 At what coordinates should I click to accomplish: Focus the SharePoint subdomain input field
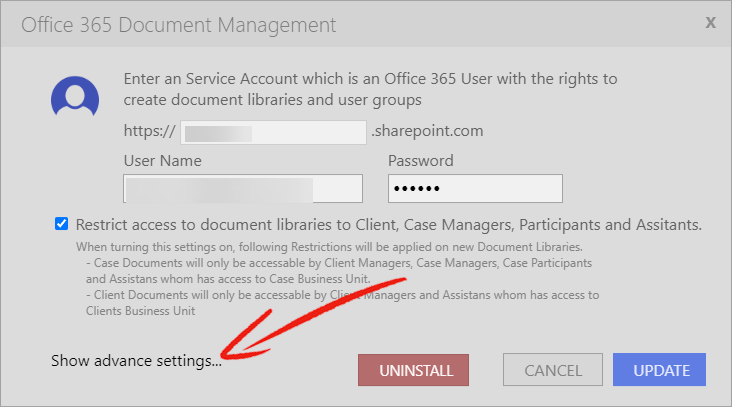pos(273,133)
